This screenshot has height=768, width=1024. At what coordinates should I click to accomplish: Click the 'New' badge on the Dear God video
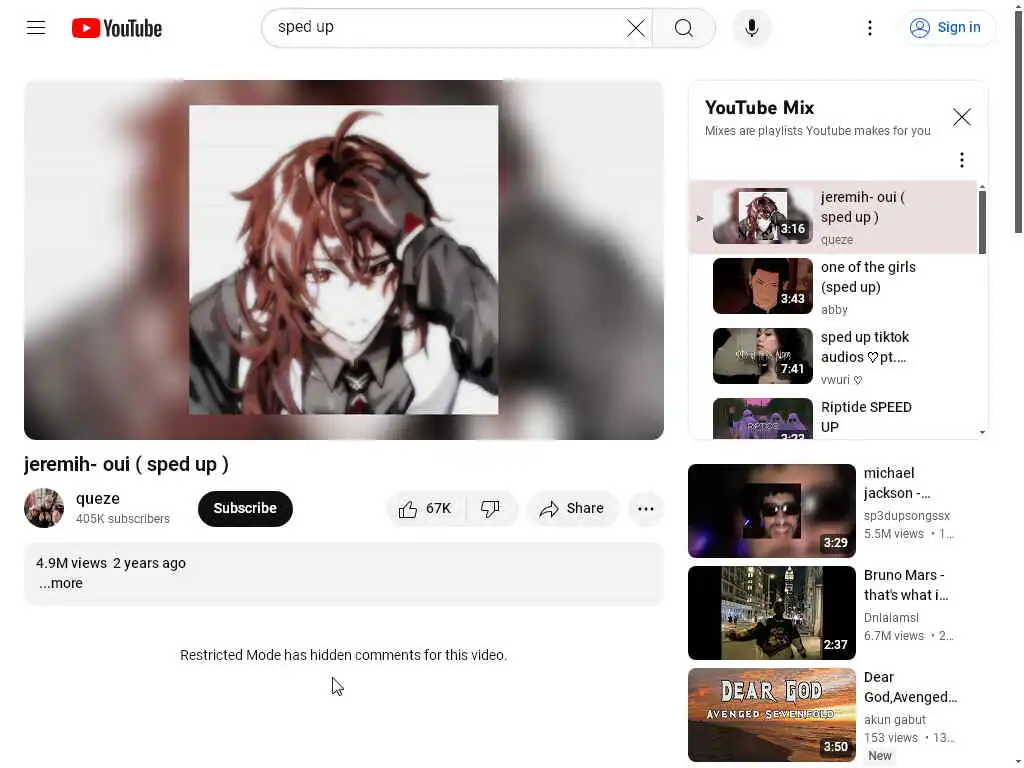pos(879,756)
